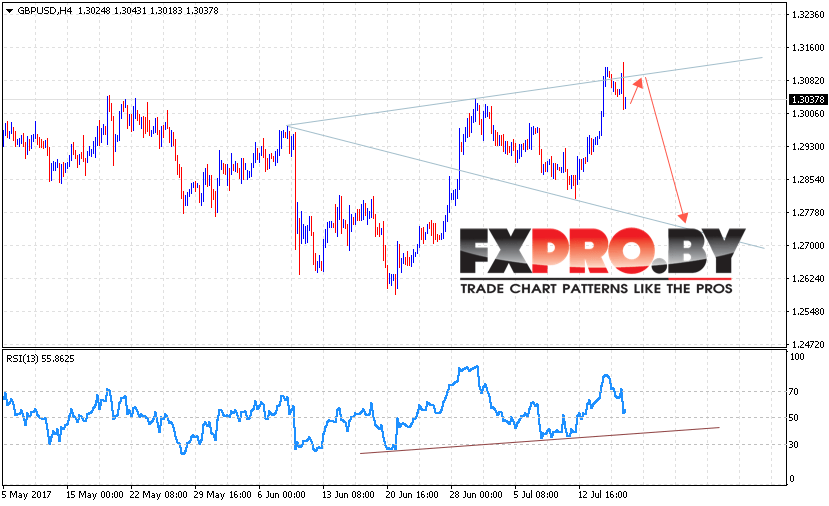Click the RSI 70 level label
Viewport: 829px width, 506px height.
click(794, 392)
